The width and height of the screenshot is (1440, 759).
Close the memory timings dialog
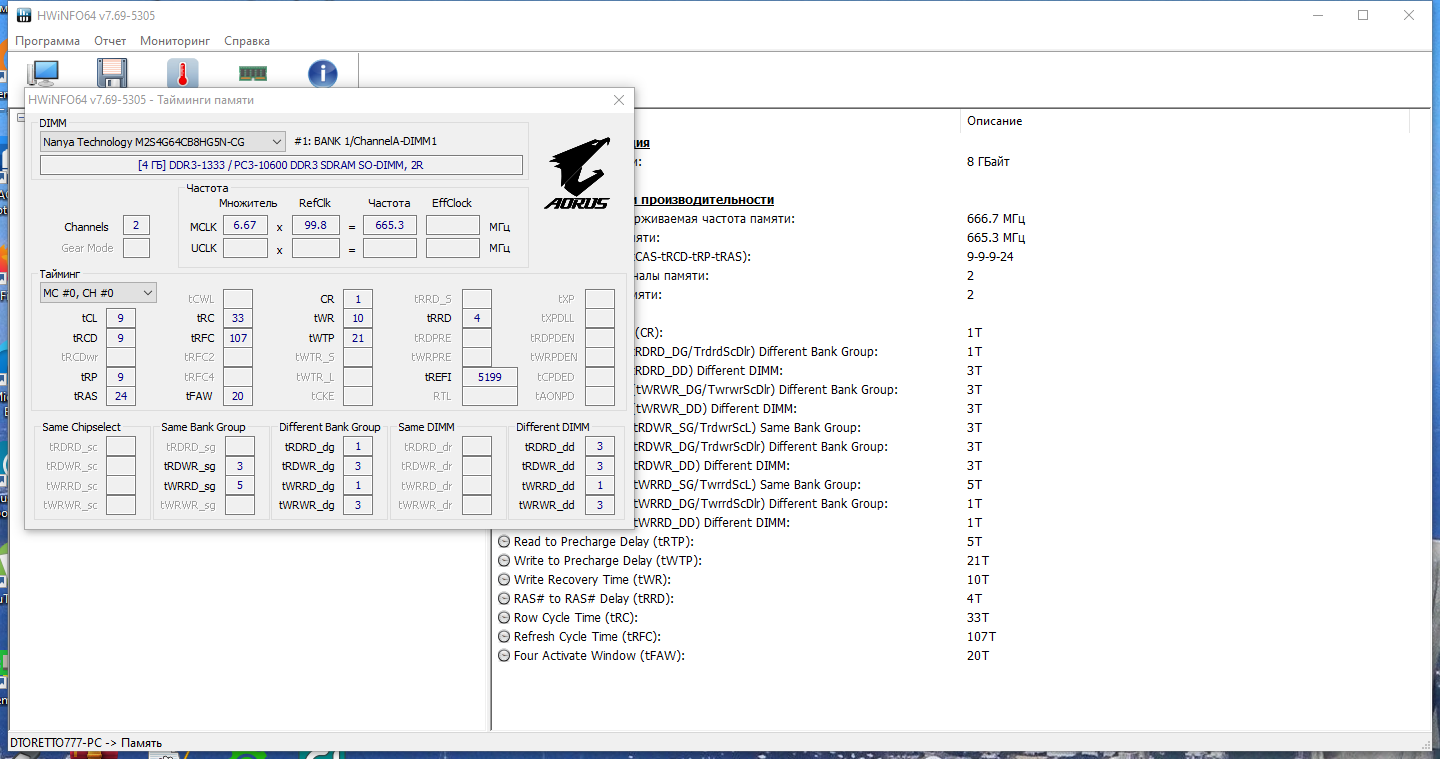[619, 100]
